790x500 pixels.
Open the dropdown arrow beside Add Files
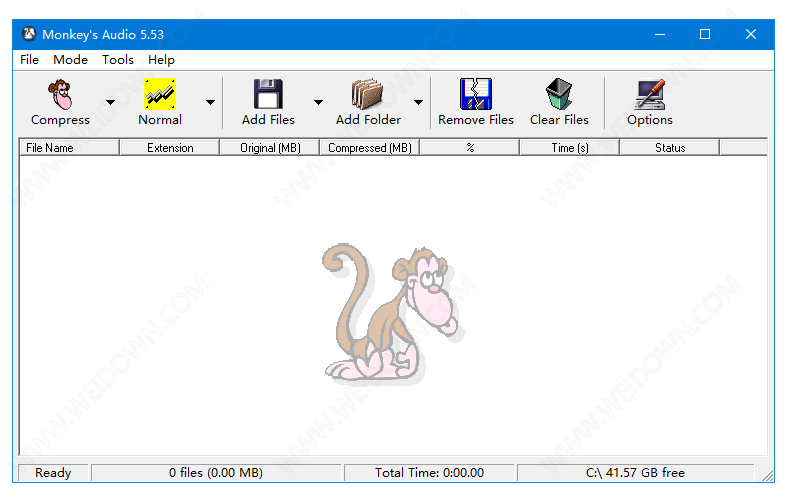click(x=318, y=102)
